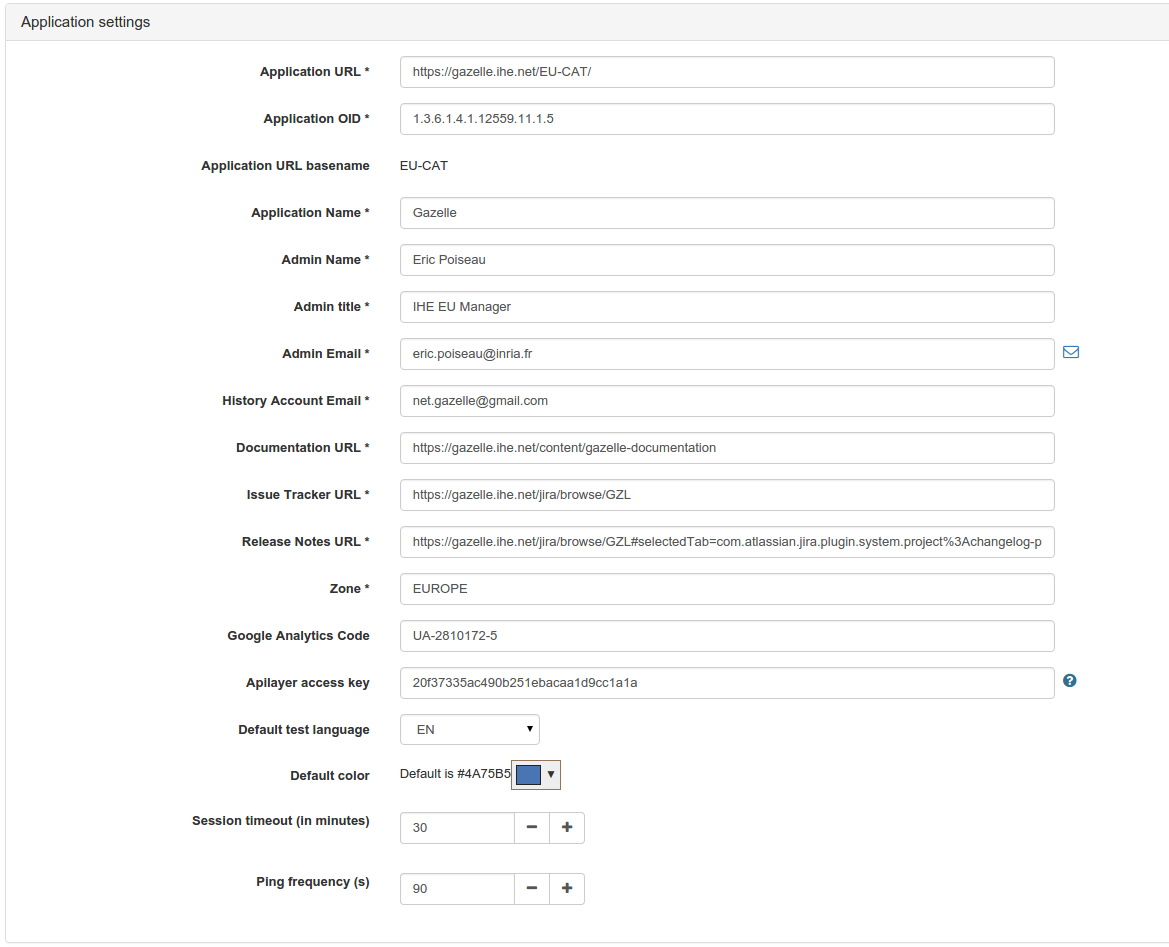
Task: Decrease ping frequency with minus button
Action: pos(532,889)
